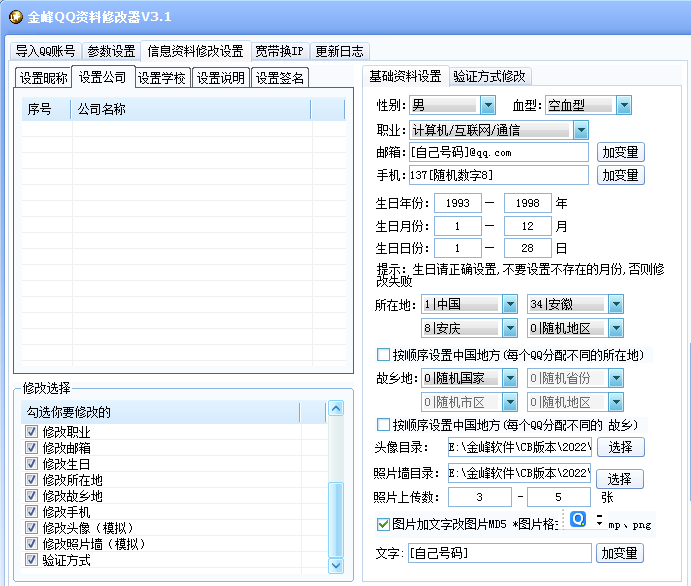Open the 1|中国 country dropdown
This screenshot has height=586, width=691.
[x=510, y=304]
